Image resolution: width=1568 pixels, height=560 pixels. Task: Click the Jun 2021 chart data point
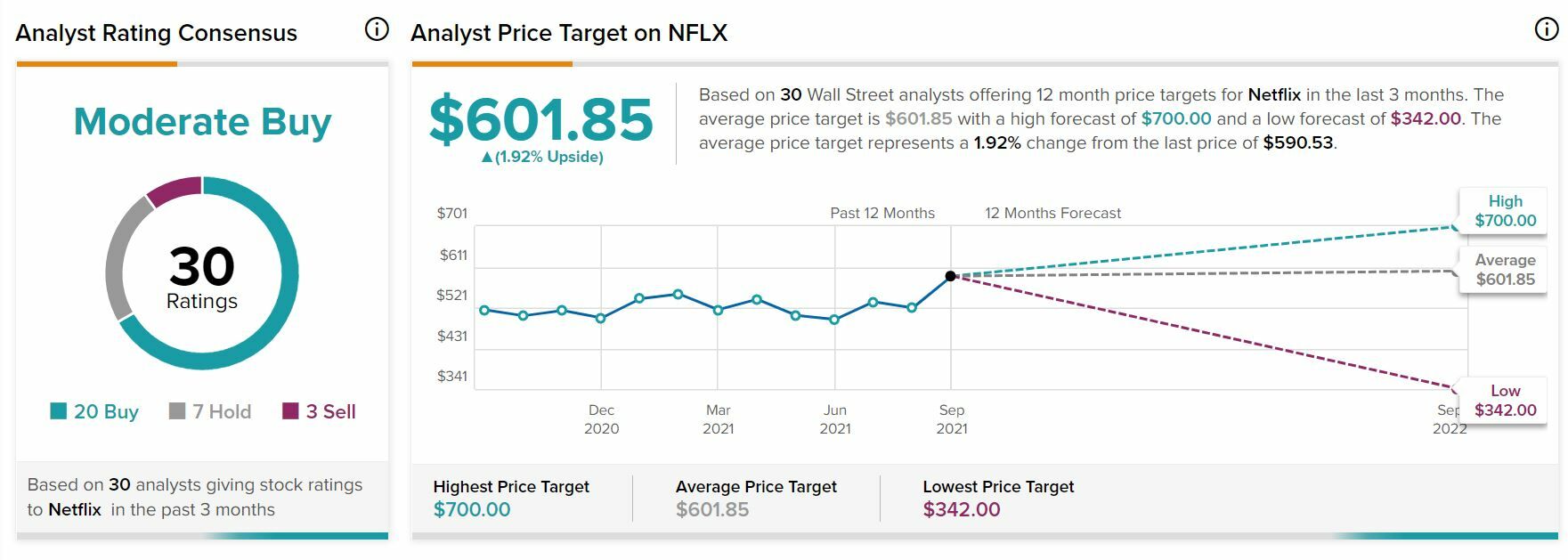[x=834, y=320]
